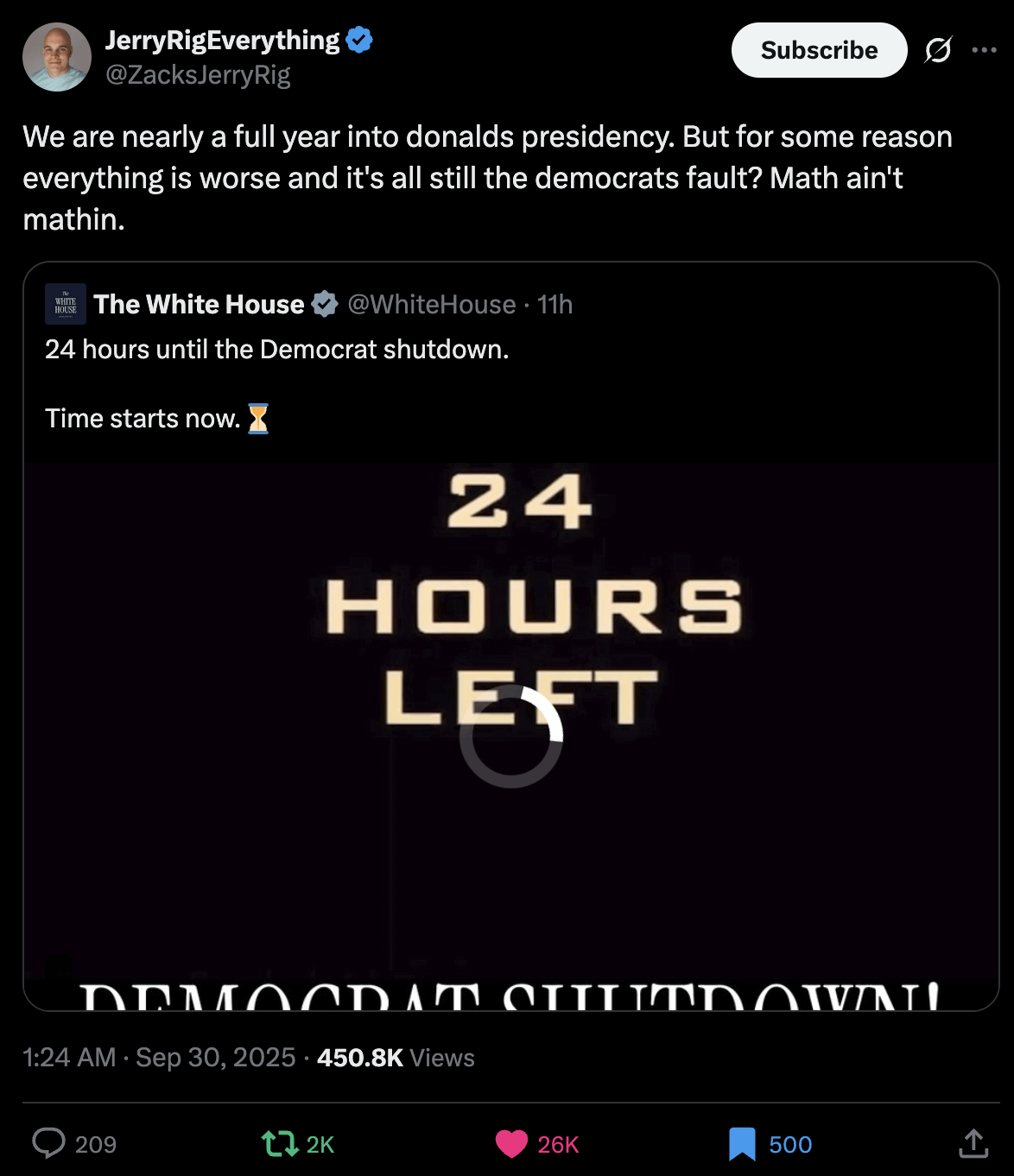Toggle the blue bookmark icon

[742, 1144]
